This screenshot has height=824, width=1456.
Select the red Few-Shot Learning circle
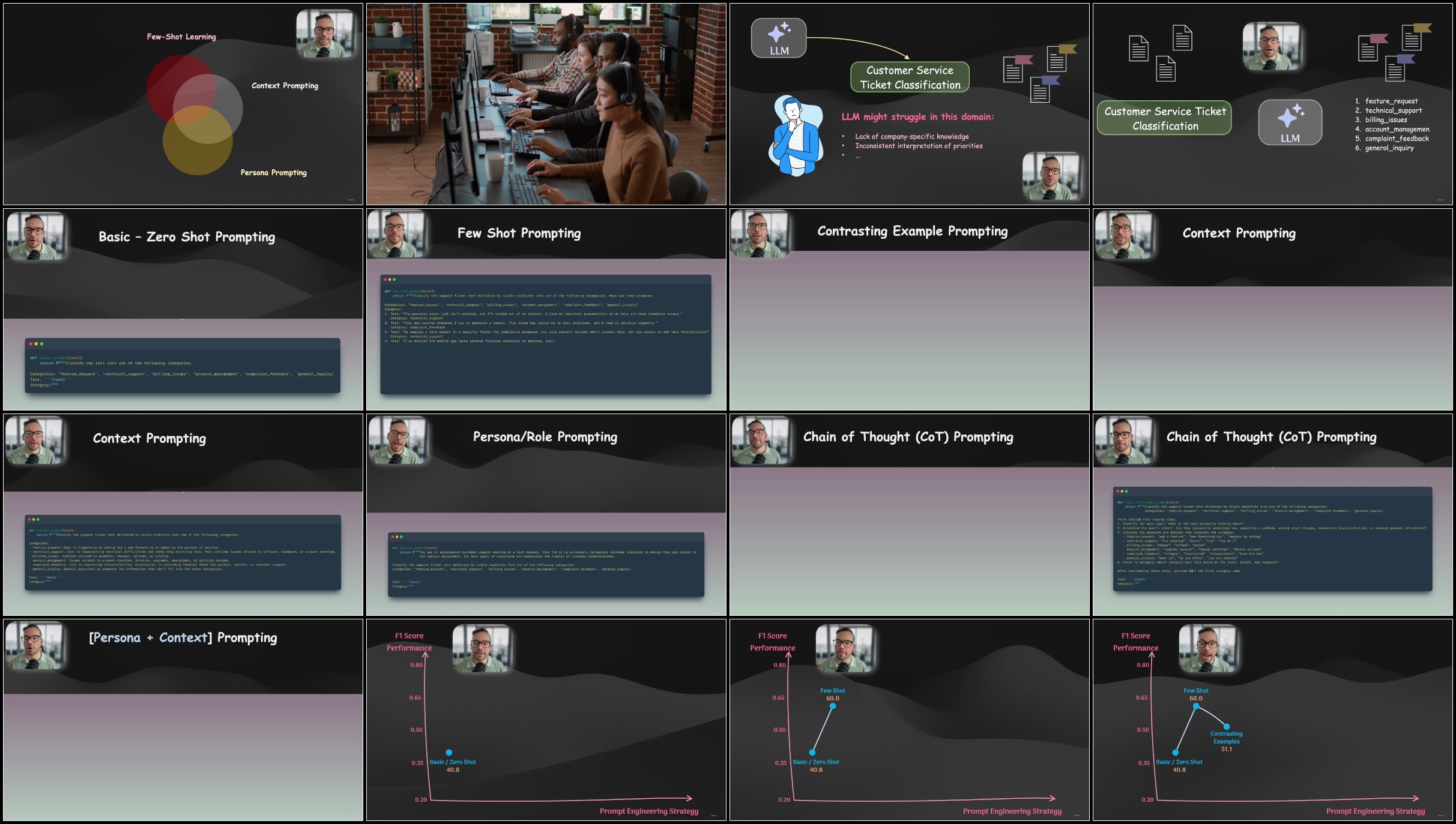tap(181, 88)
